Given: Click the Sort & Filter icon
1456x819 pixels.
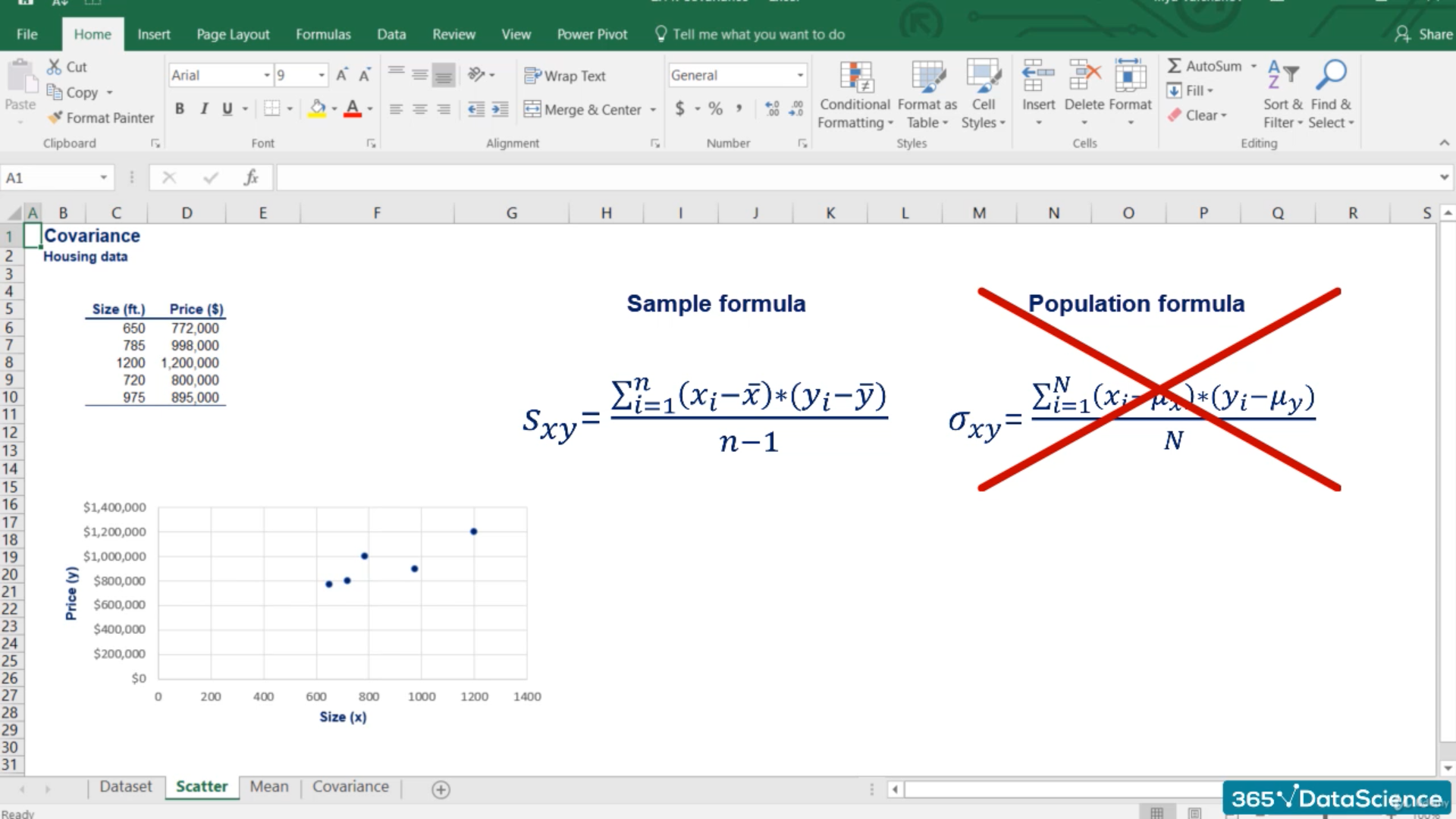Looking at the screenshot, I should 1282,76.
